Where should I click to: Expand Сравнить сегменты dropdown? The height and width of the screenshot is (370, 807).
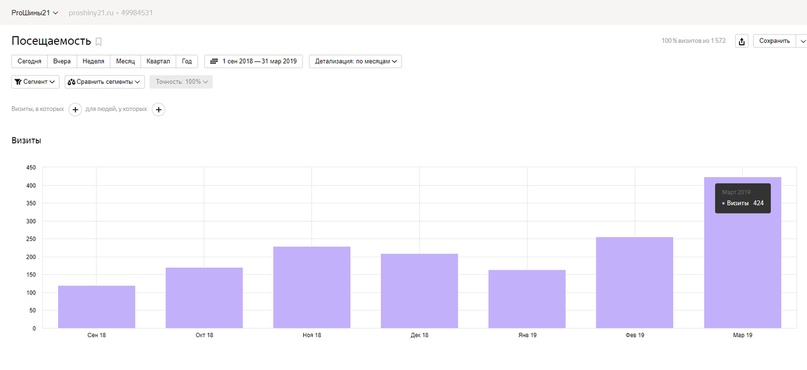[104, 82]
